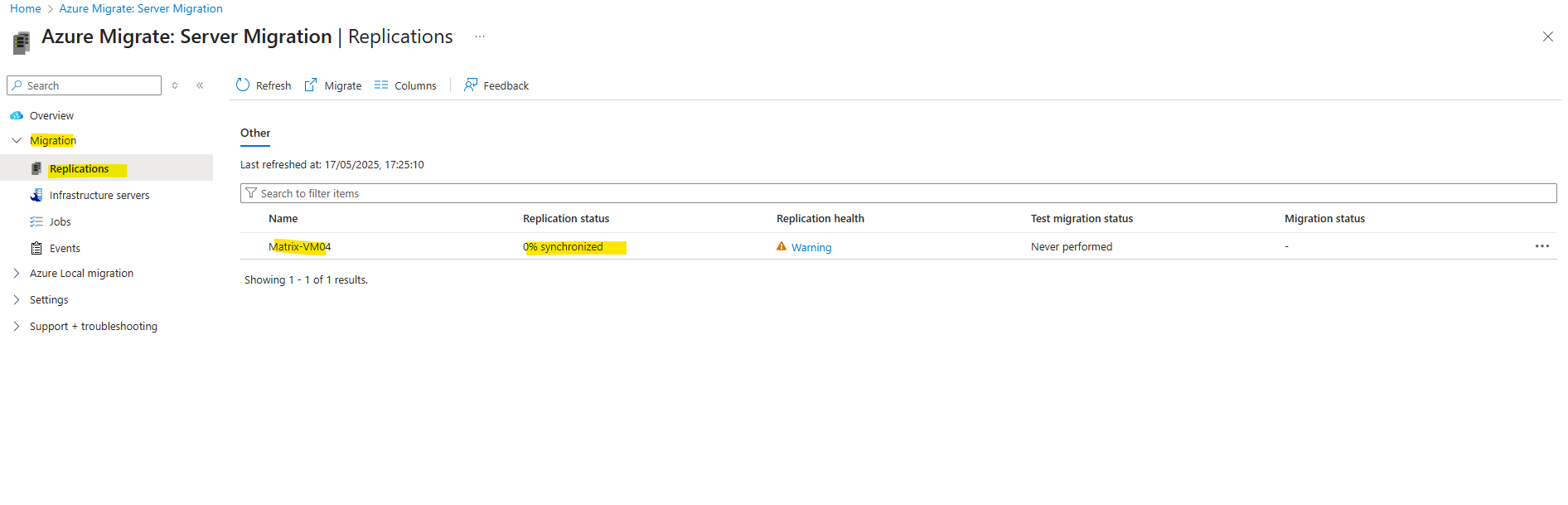Click the Feedback person icon
Viewport: 1568px width, 505px height.
click(x=471, y=85)
